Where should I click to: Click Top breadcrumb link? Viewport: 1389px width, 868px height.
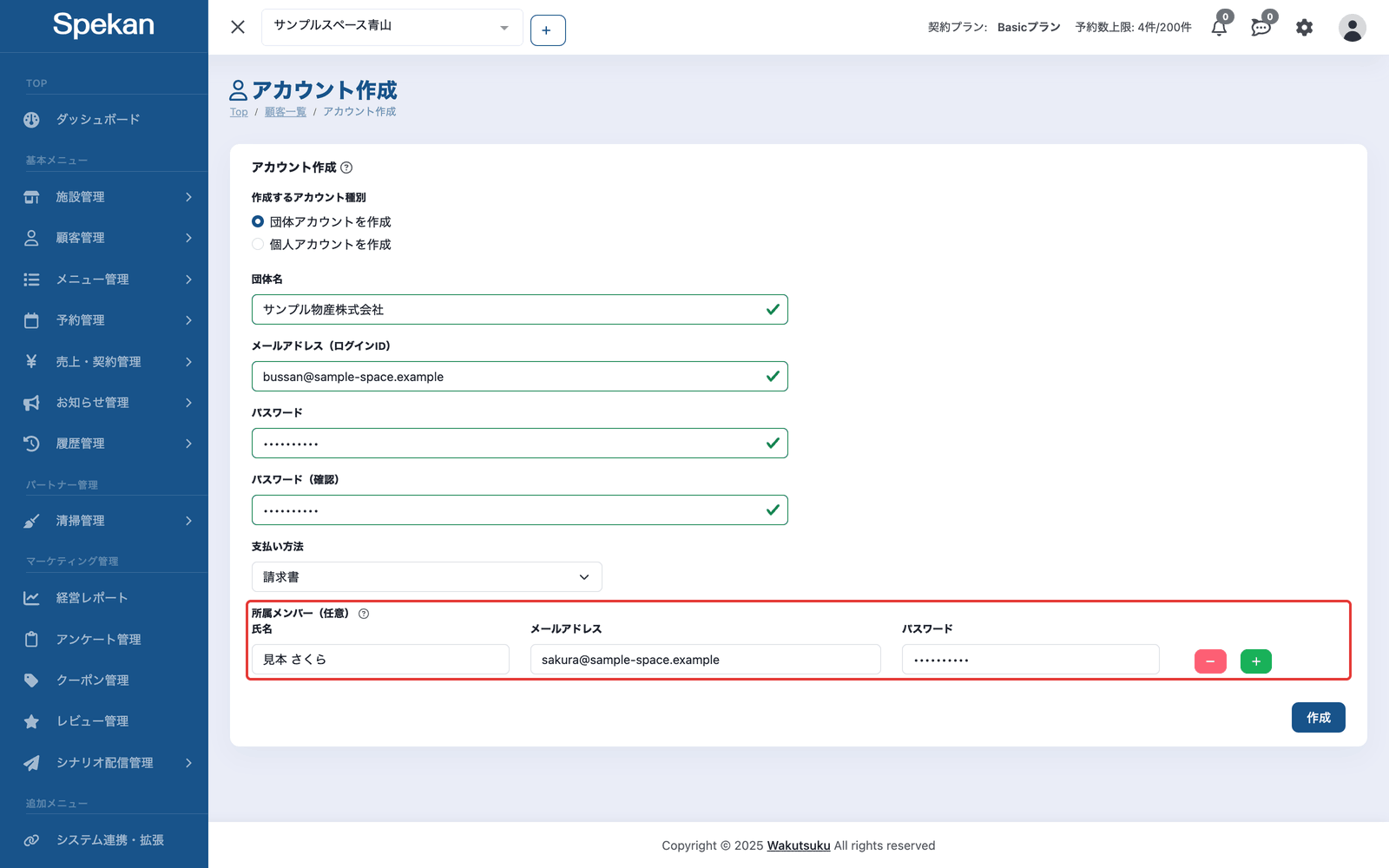coord(239,112)
